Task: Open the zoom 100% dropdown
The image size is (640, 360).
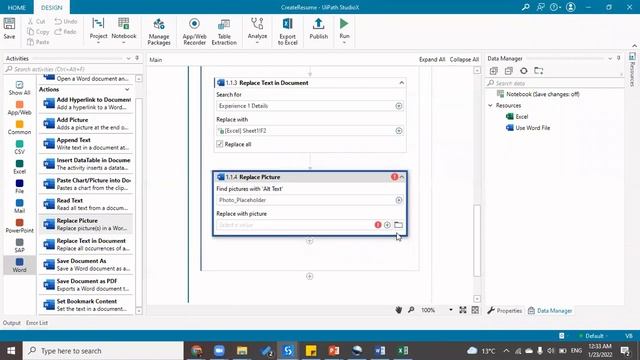Action: [x=451, y=310]
